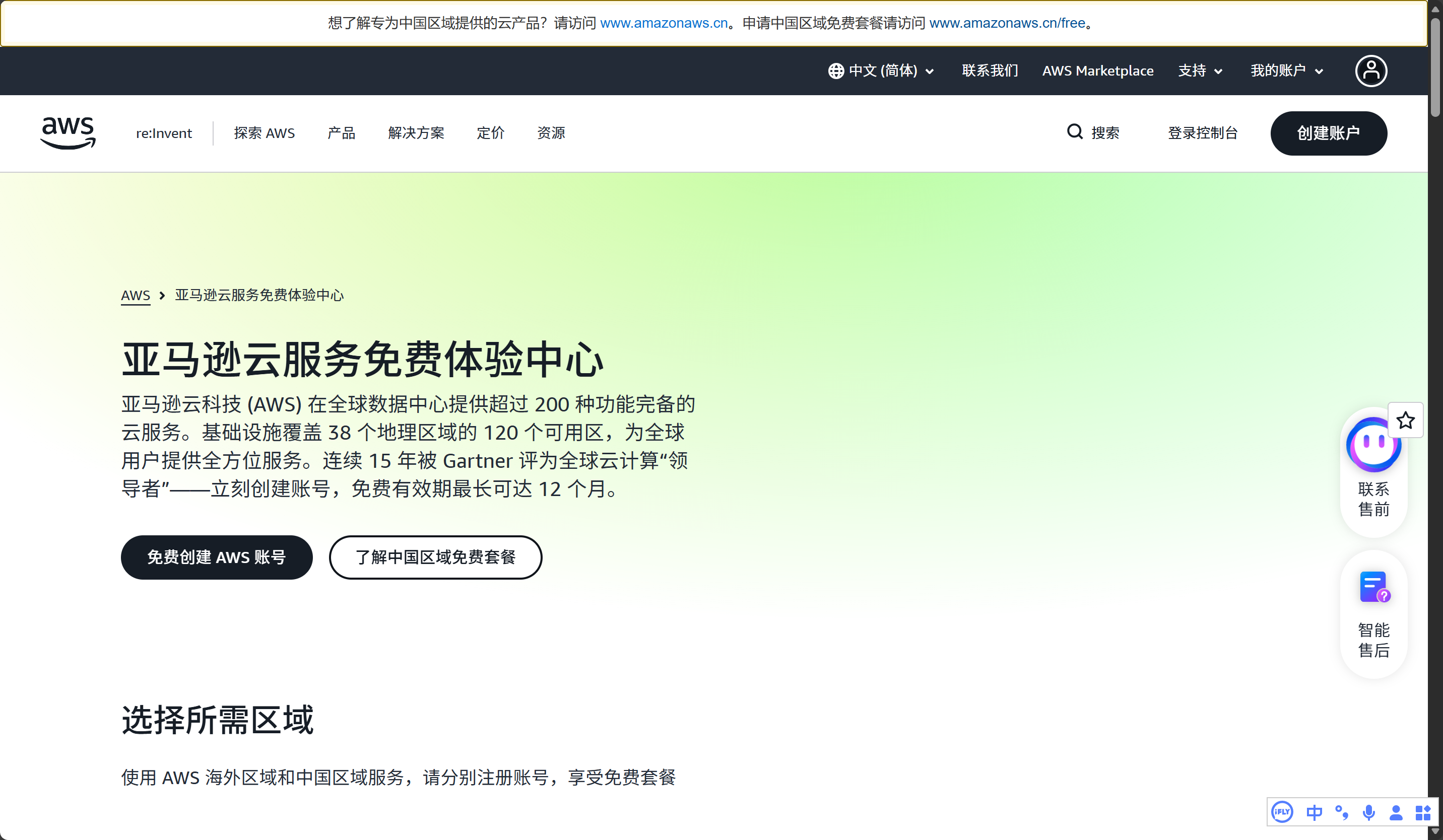Click the 创建账户 button
Image resolution: width=1443 pixels, height=840 pixels.
(x=1329, y=133)
